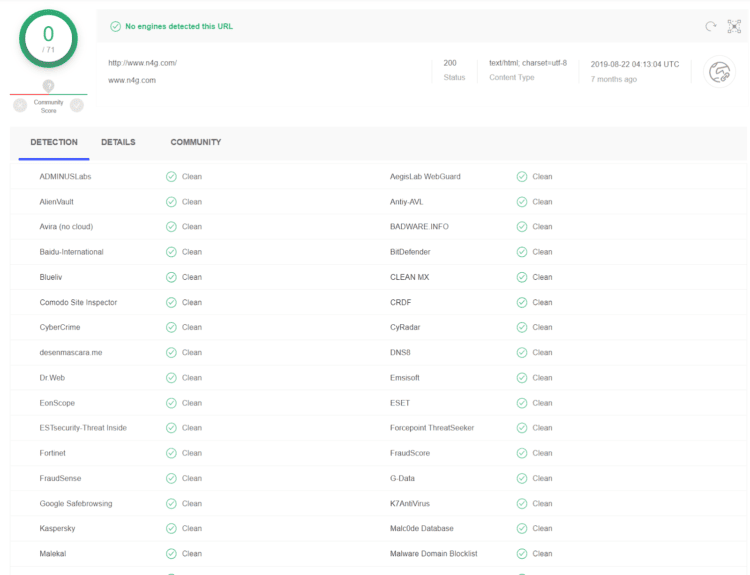The width and height of the screenshot is (750, 575).
Task: Click the clean check icon for Fortinet
Action: 171,453
